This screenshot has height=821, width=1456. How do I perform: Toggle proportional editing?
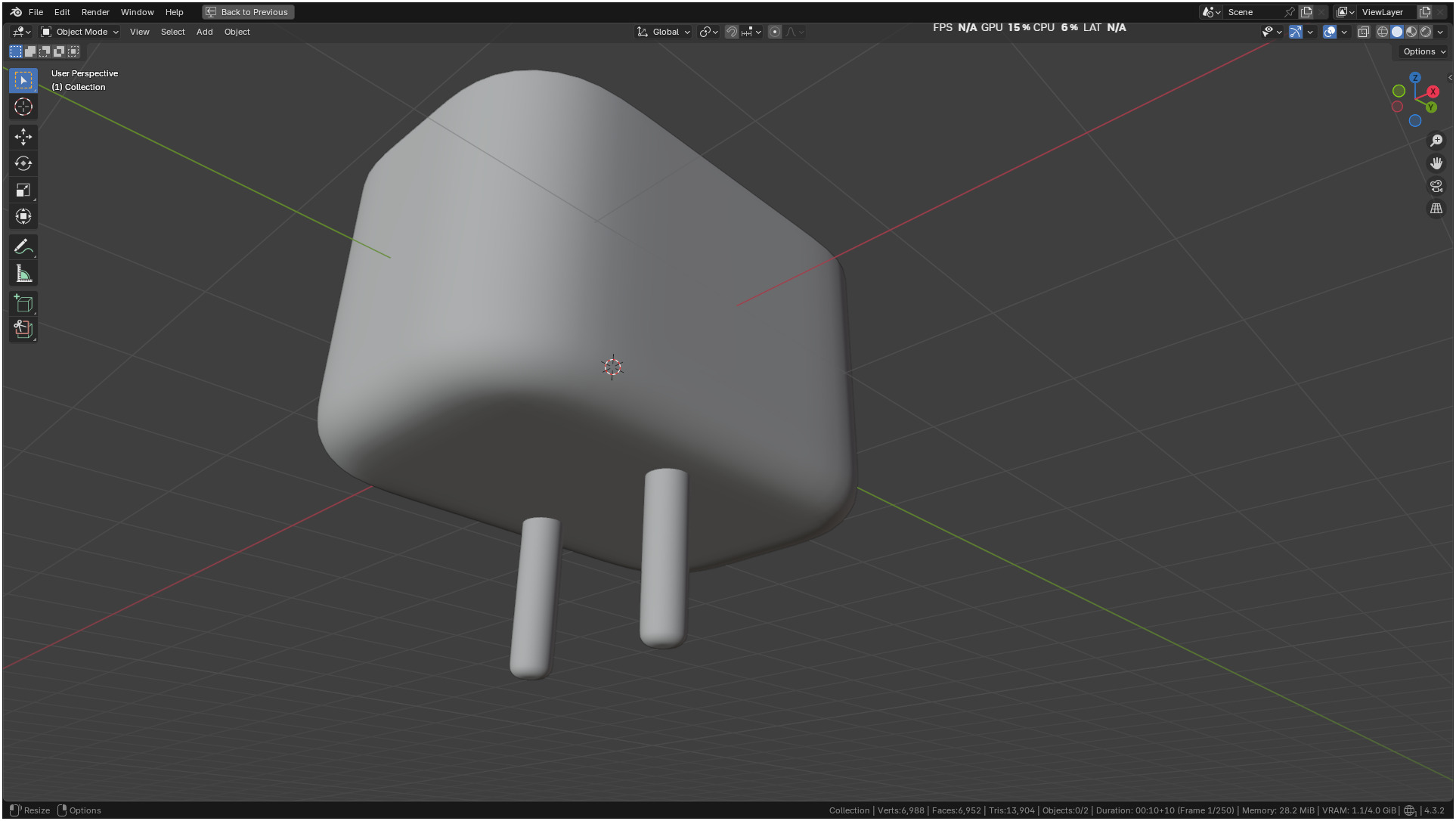[x=775, y=32]
